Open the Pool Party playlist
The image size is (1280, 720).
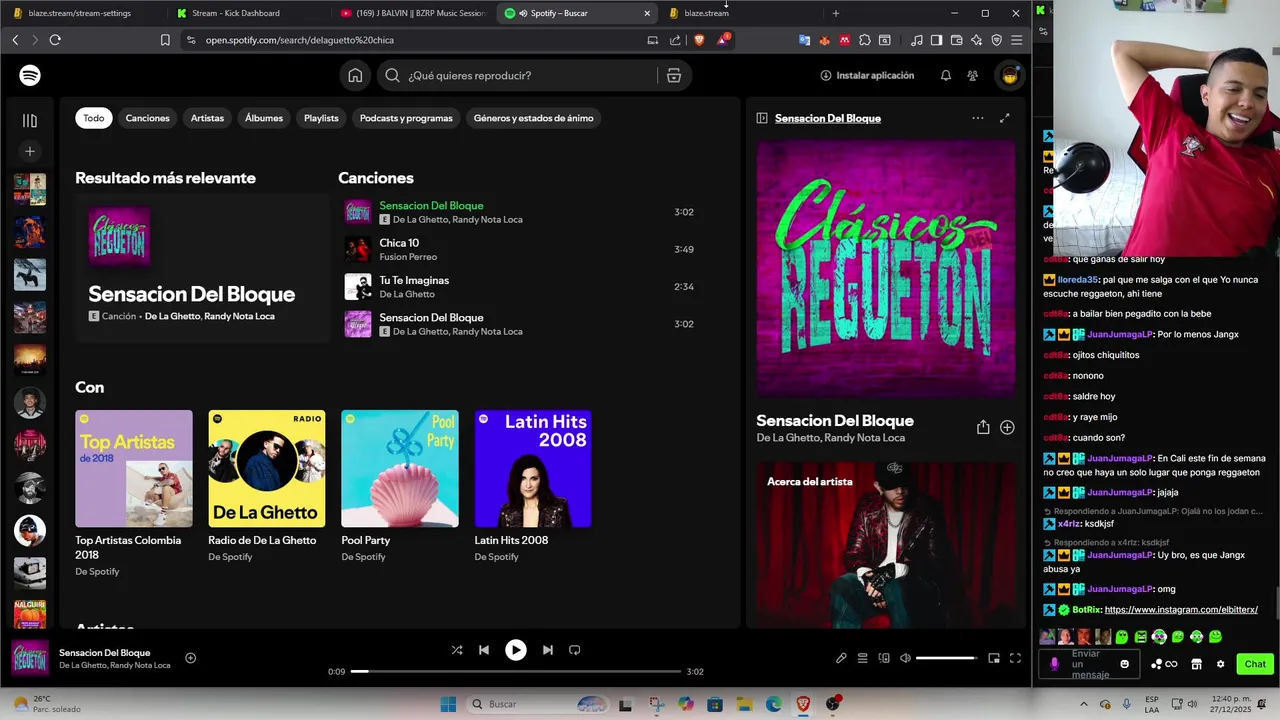399,485
